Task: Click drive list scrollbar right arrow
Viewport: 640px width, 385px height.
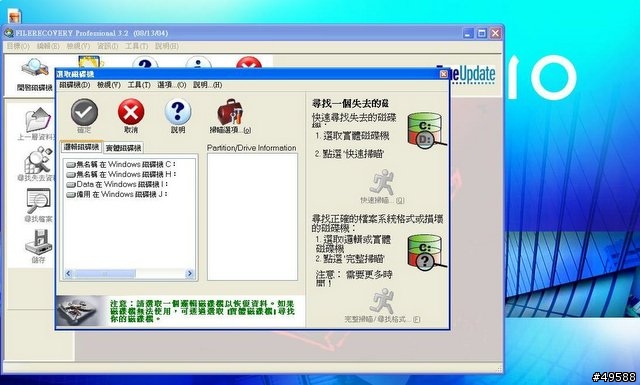Action: pyautogui.click(x=189, y=274)
